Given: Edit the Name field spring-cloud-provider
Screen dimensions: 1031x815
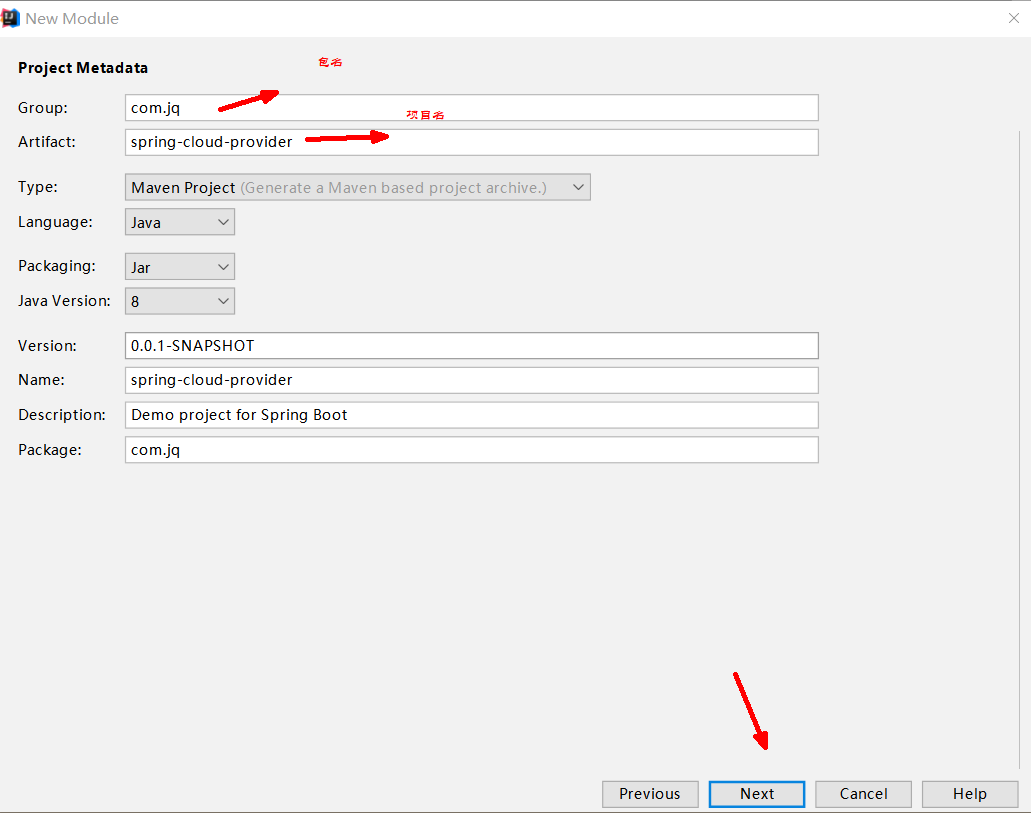Looking at the screenshot, I should tap(471, 380).
